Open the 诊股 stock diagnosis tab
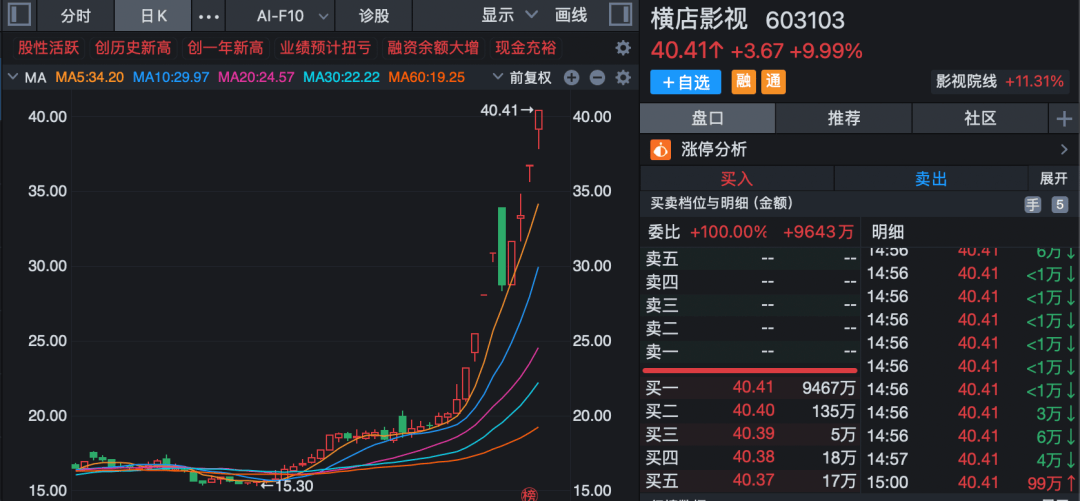The width and height of the screenshot is (1080, 501). point(374,16)
